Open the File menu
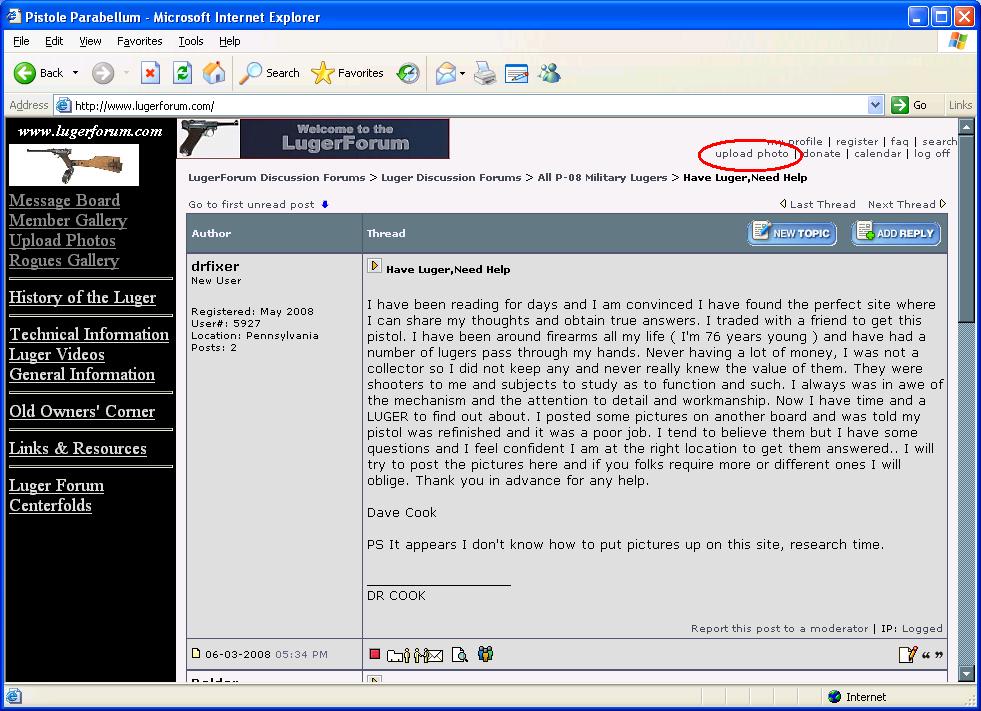 click(21, 41)
